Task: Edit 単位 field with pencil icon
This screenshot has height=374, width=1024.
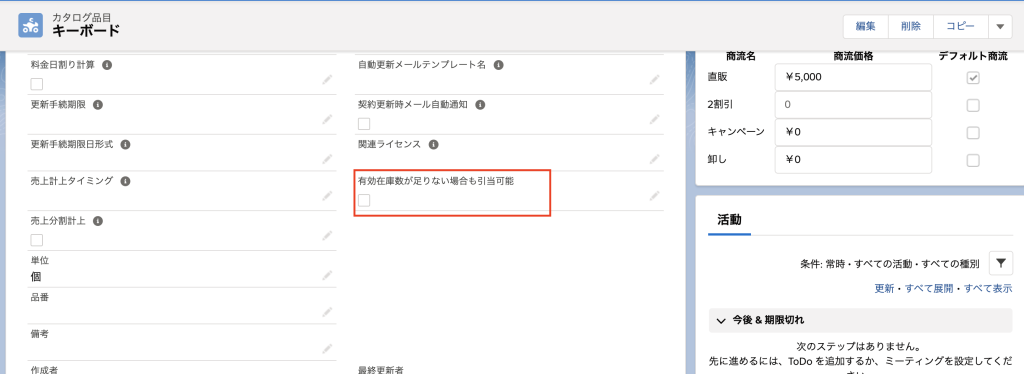Action: coord(327,275)
